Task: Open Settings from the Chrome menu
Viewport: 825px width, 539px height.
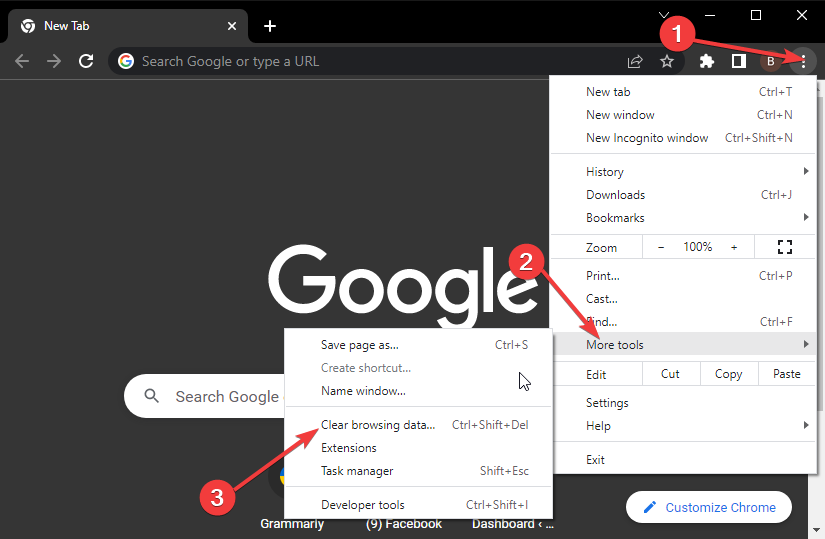Action: (683, 403)
